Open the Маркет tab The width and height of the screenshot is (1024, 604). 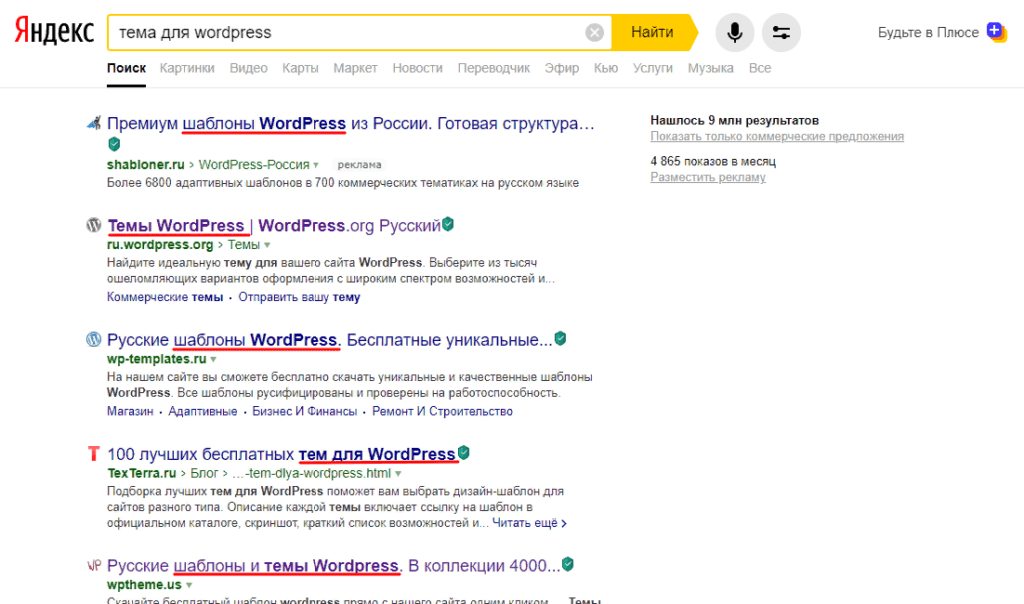(x=355, y=68)
